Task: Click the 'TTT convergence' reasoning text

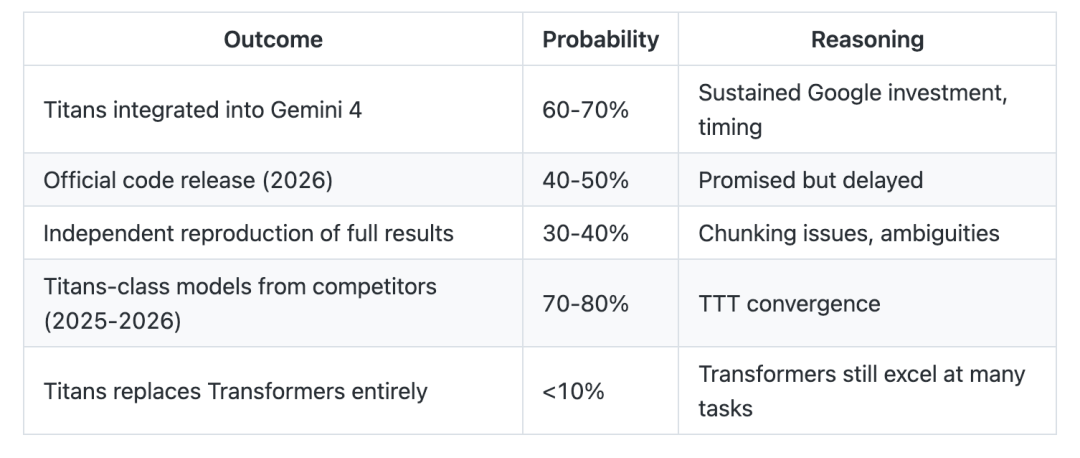Action: [x=789, y=304]
